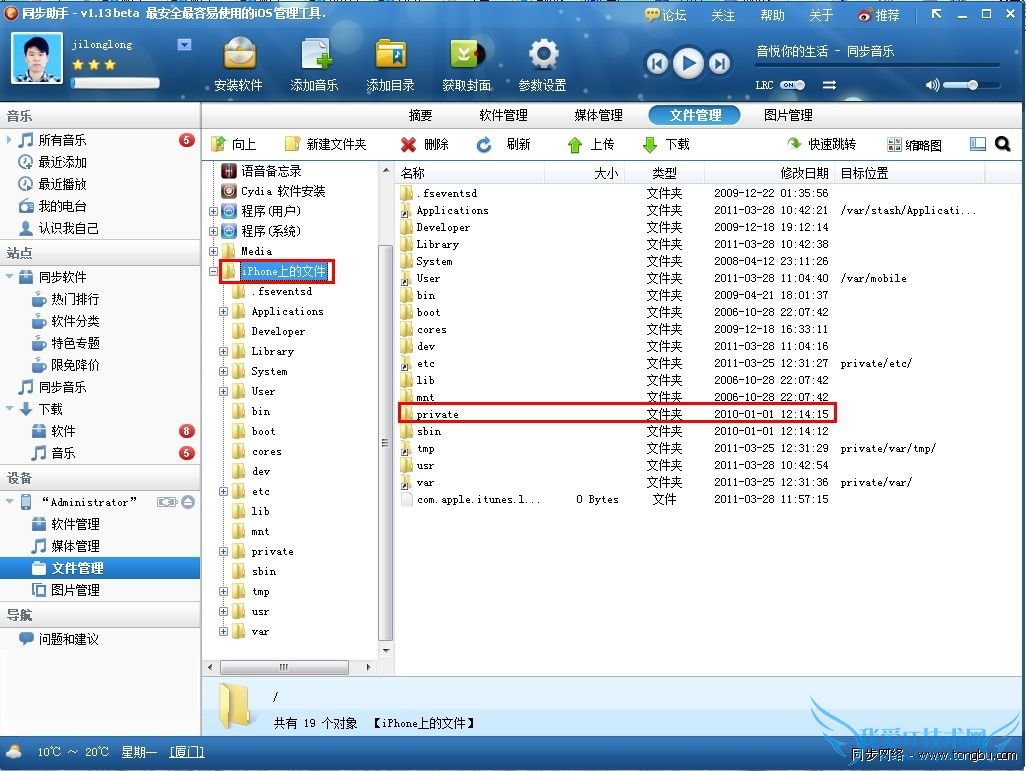Click the tree panel horizontal scrollbar
Viewport: 1026px width, 771px height.
284,668
